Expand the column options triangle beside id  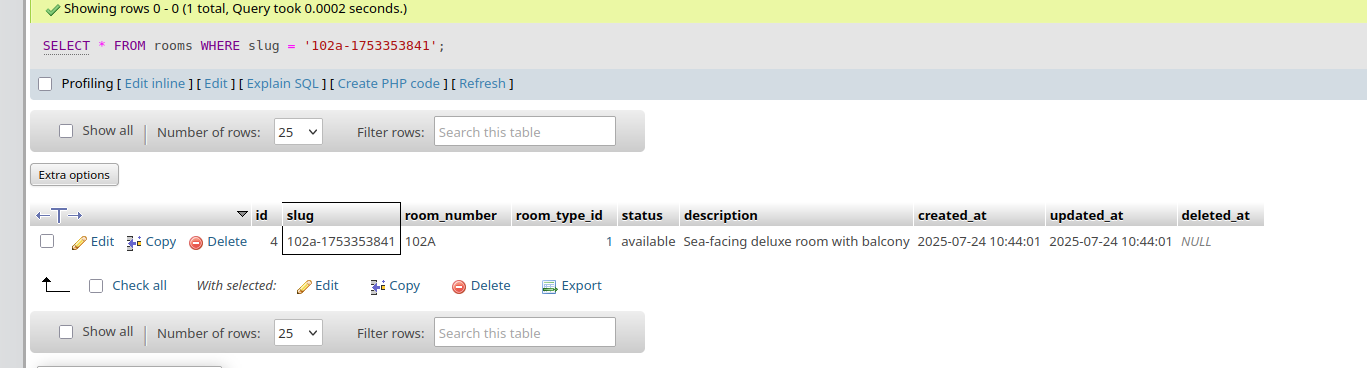[242, 215]
